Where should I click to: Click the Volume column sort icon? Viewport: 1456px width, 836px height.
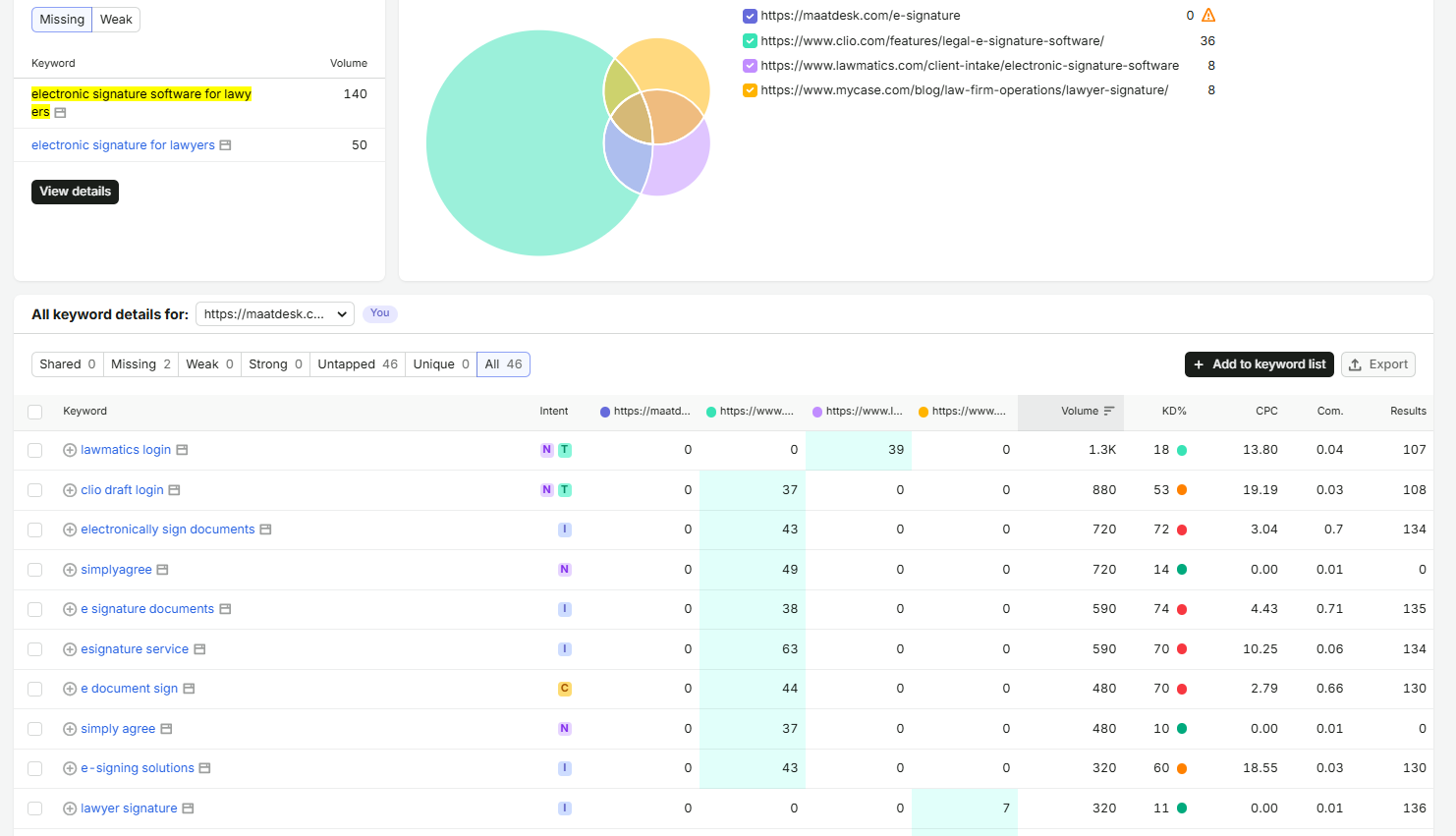tap(1109, 412)
